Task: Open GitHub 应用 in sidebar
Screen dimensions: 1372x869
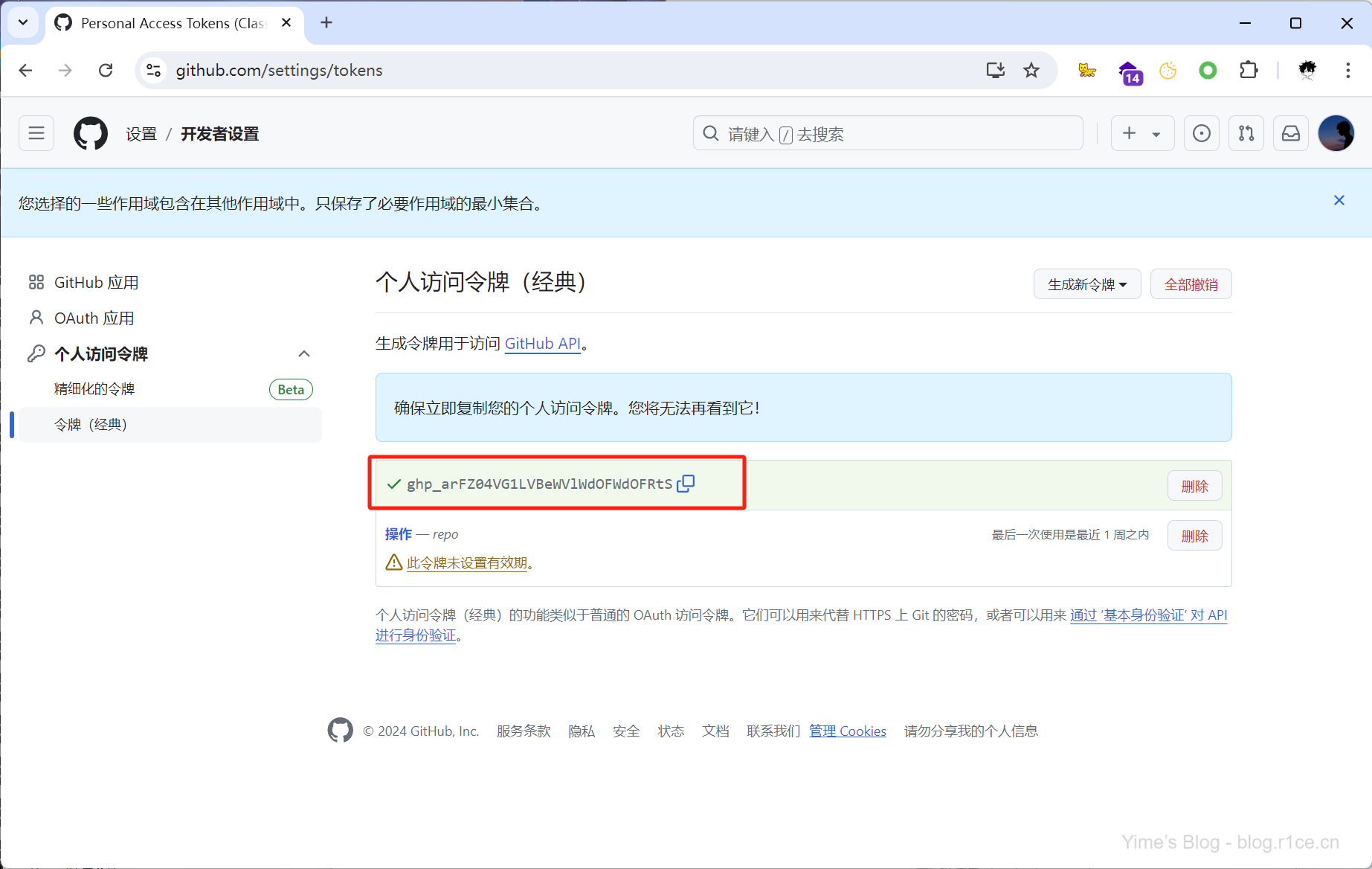Action: 96,282
